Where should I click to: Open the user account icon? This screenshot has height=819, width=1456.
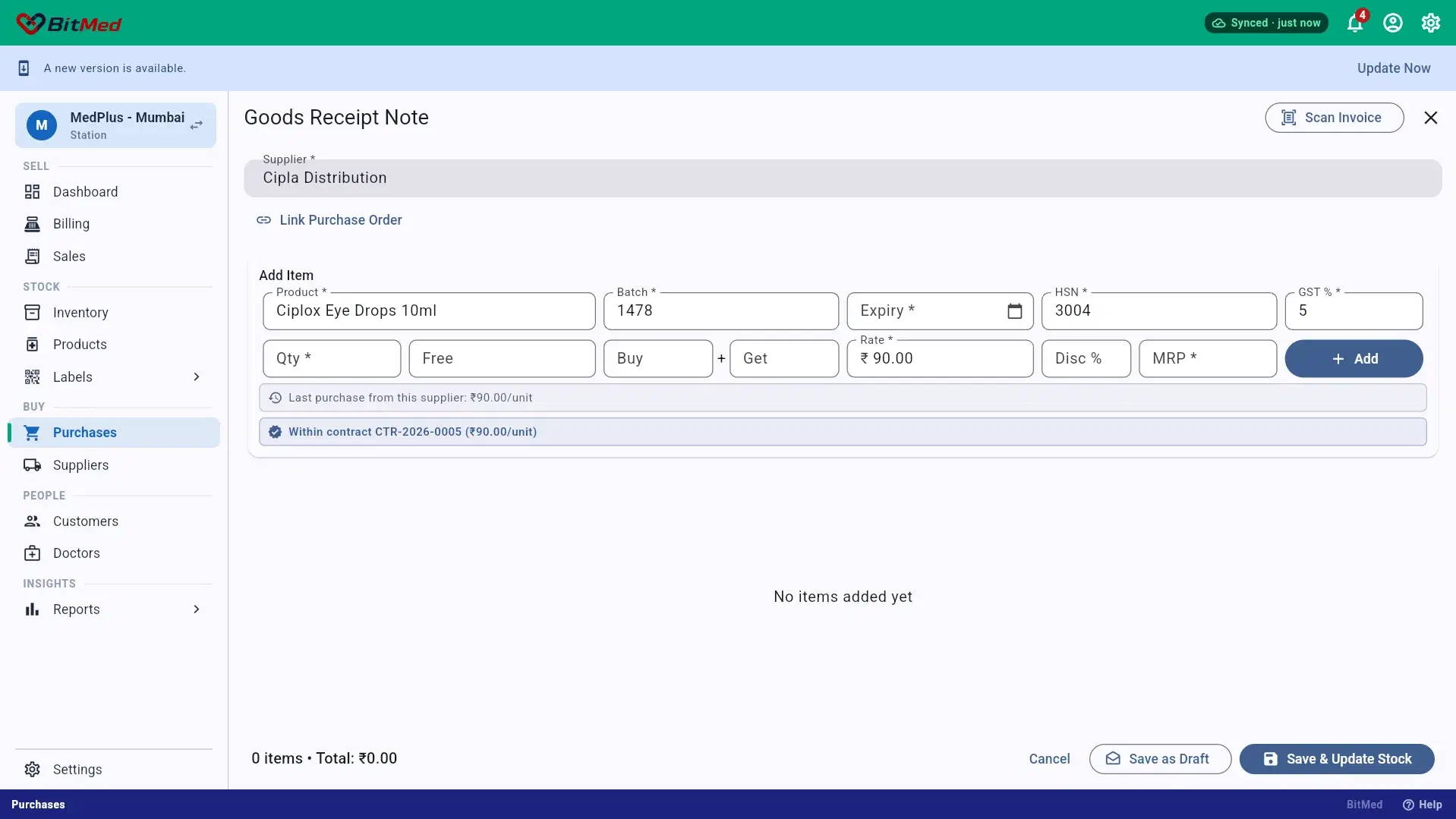click(1393, 23)
